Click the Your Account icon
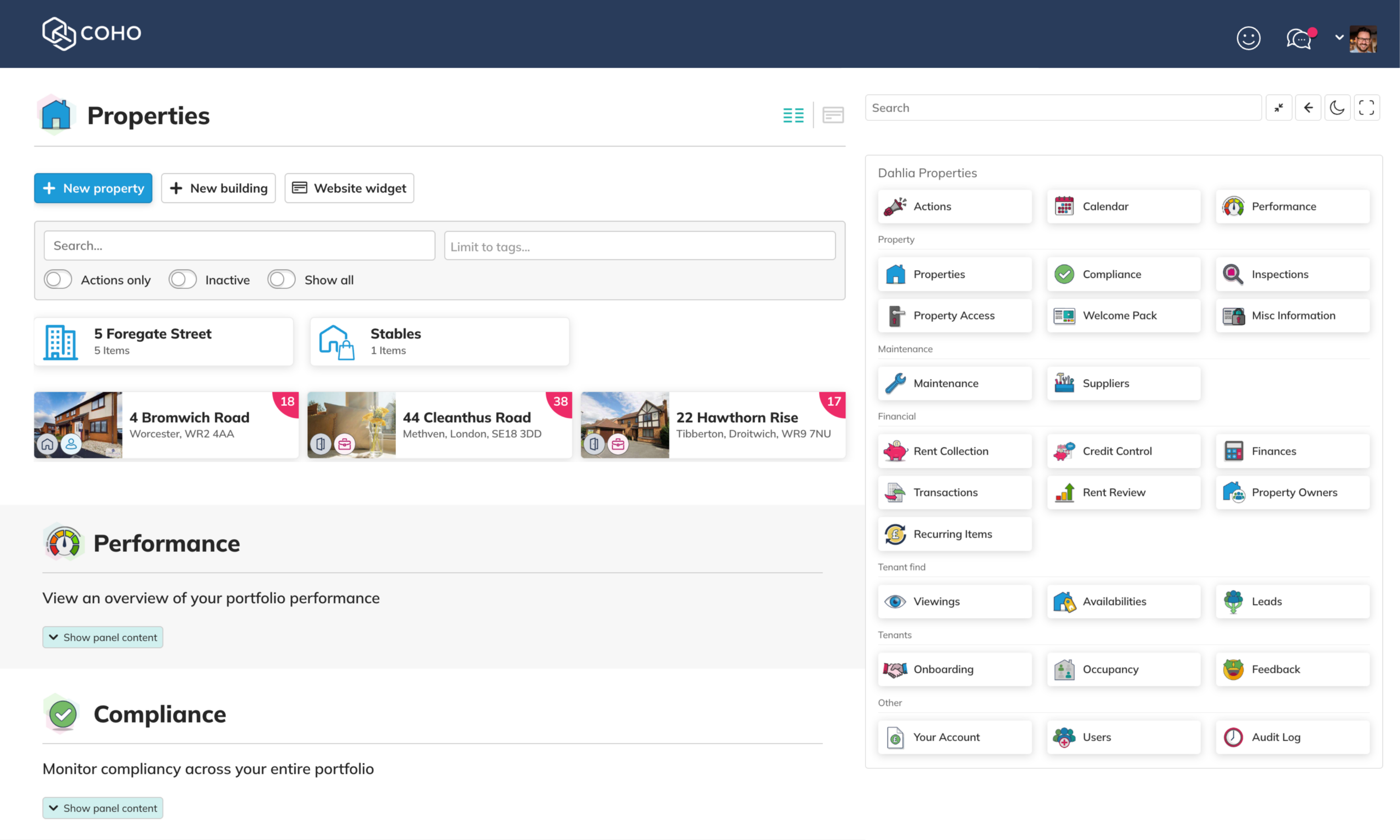 895,738
